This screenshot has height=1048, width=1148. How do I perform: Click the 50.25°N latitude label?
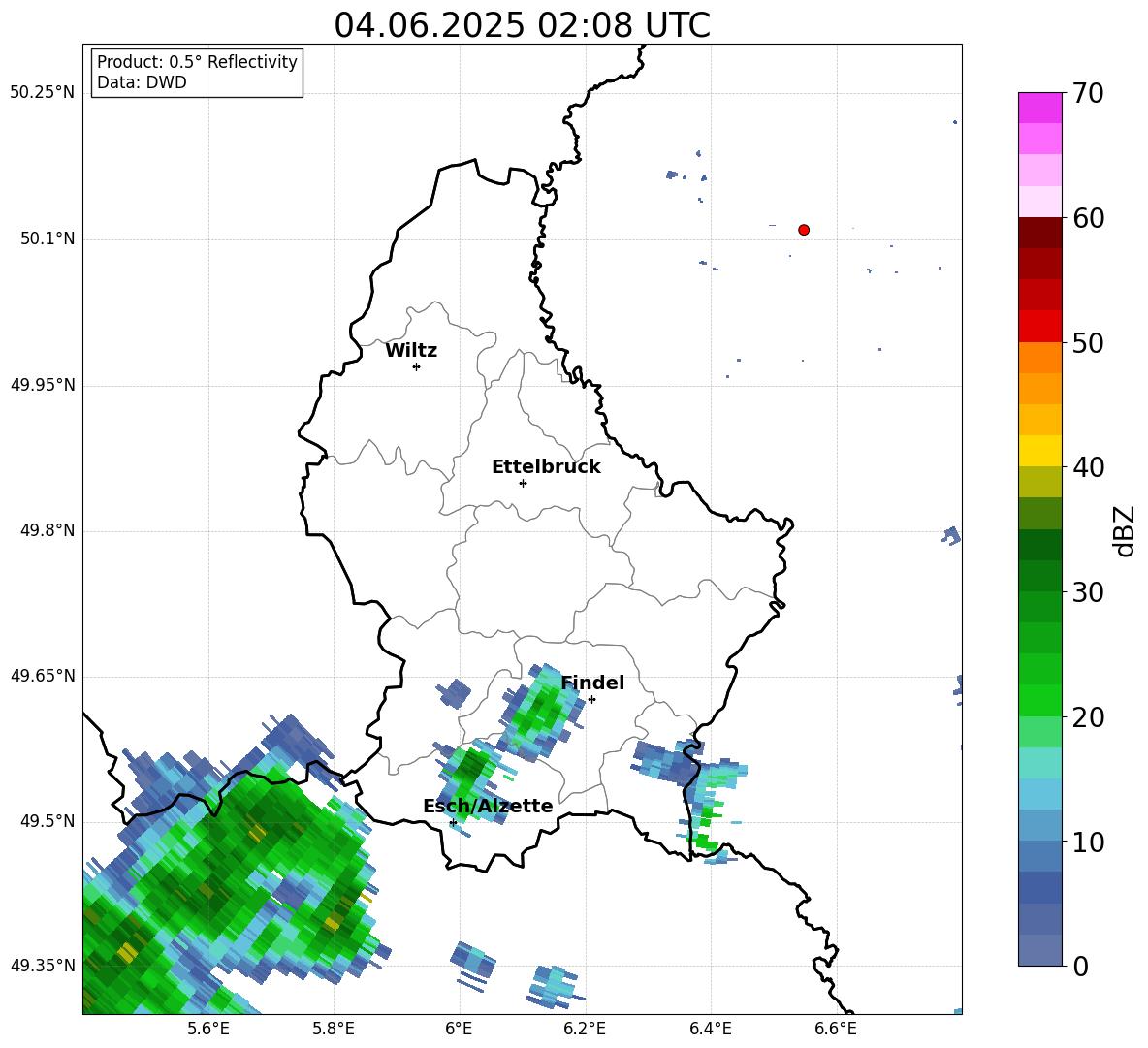[x=43, y=93]
